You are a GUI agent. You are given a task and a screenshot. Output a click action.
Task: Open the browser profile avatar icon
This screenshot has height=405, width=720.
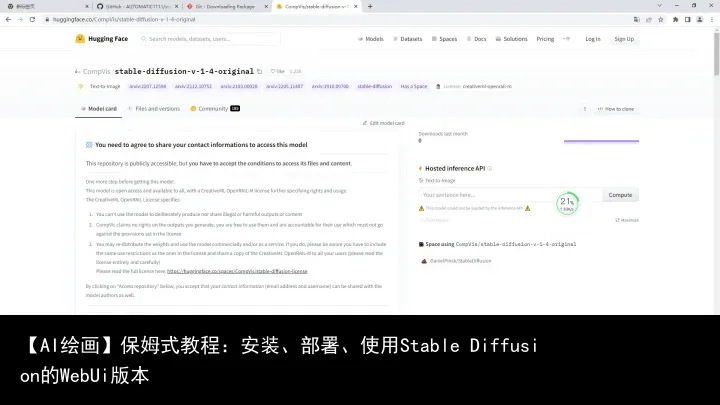(x=700, y=19)
